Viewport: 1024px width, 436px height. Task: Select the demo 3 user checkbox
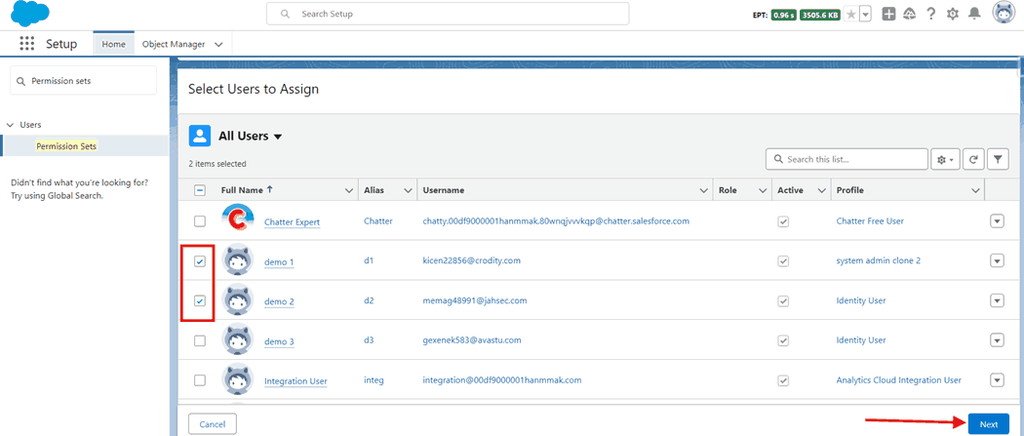pyautogui.click(x=200, y=340)
